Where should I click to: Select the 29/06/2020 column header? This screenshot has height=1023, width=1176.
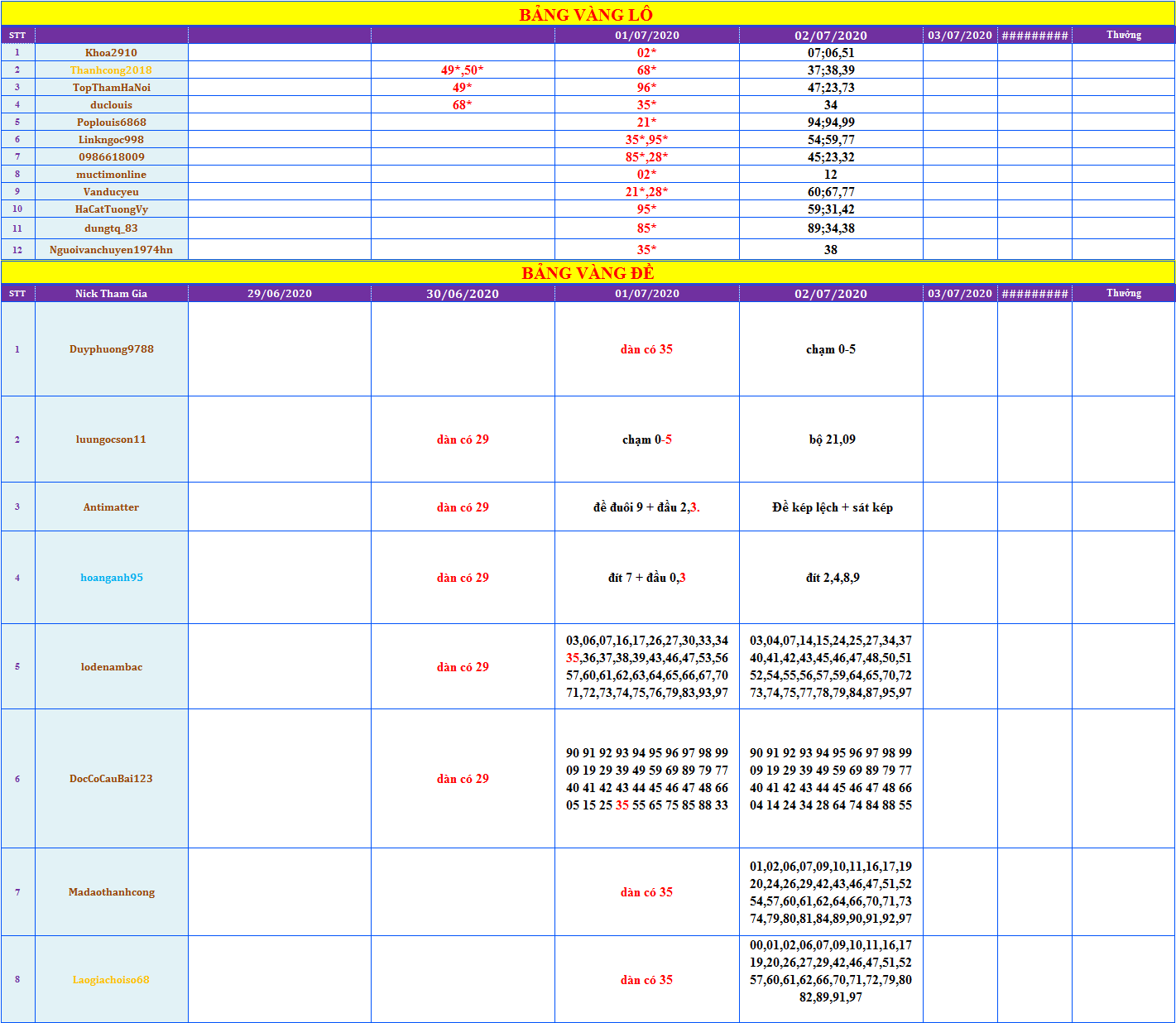point(280,293)
